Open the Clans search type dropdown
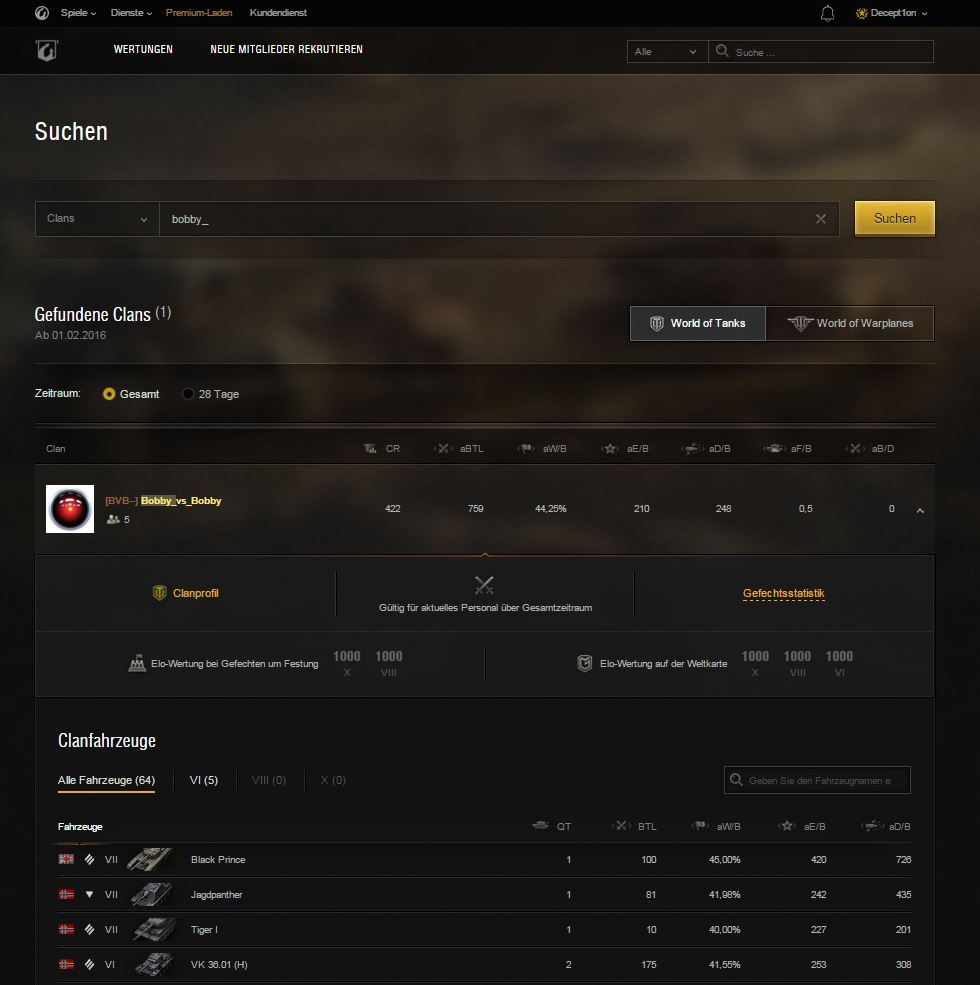The width and height of the screenshot is (980, 985). point(97,219)
